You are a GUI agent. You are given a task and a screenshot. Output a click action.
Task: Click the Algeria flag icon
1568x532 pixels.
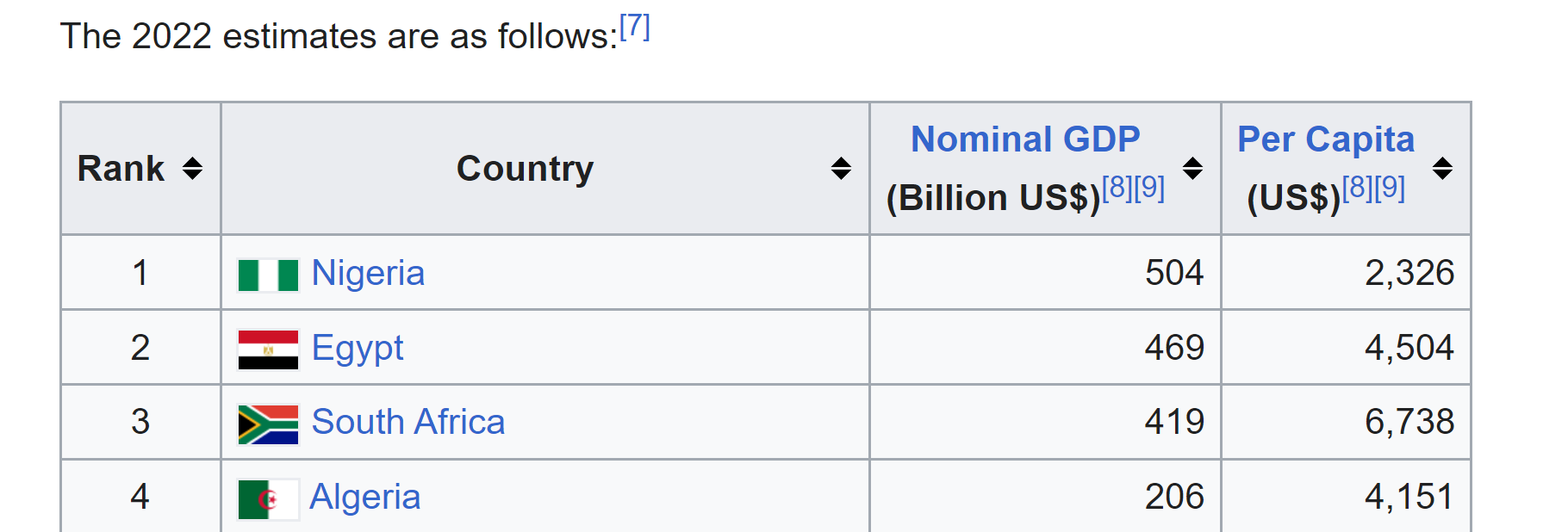point(268,499)
